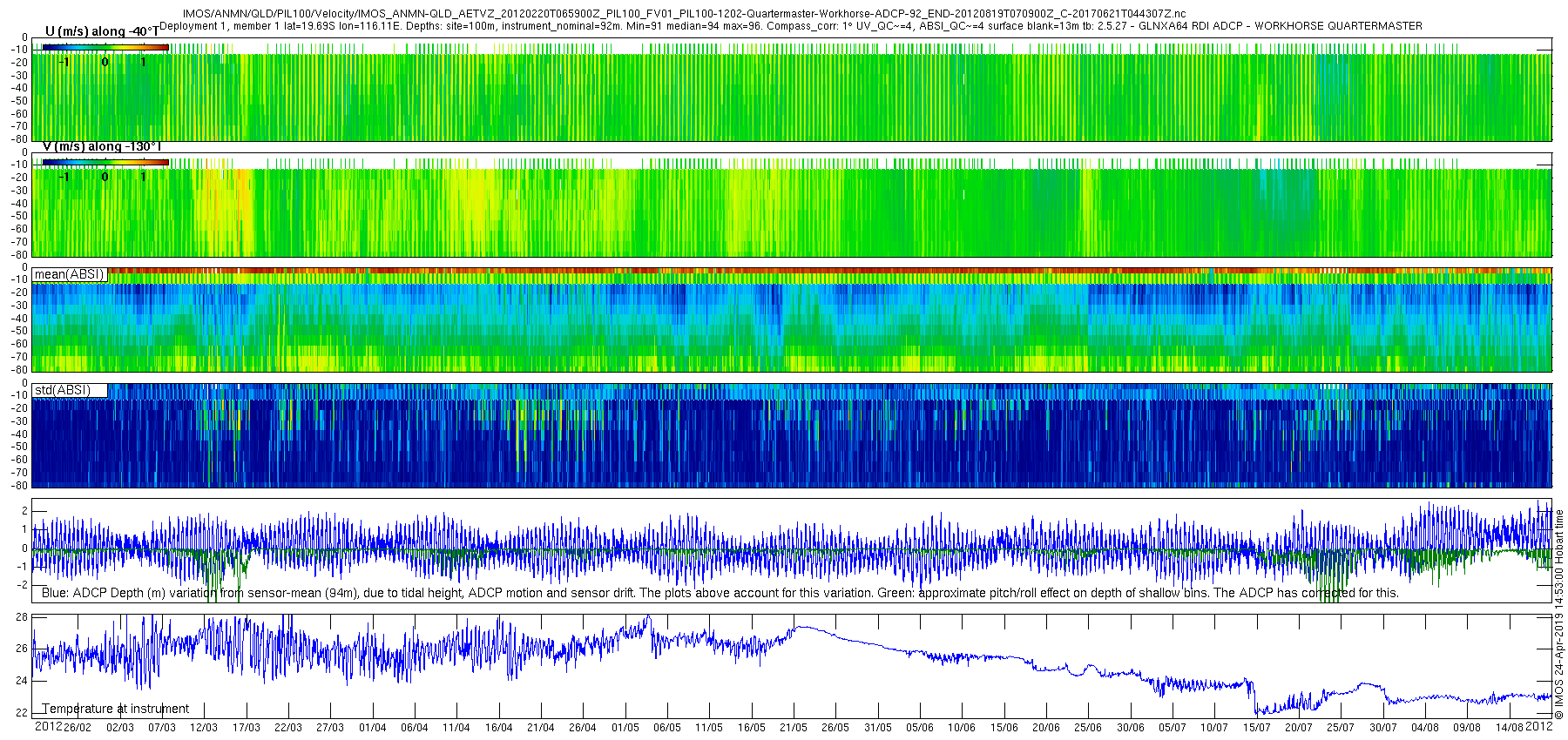Click the '20/07' date tick label

(x=1299, y=728)
